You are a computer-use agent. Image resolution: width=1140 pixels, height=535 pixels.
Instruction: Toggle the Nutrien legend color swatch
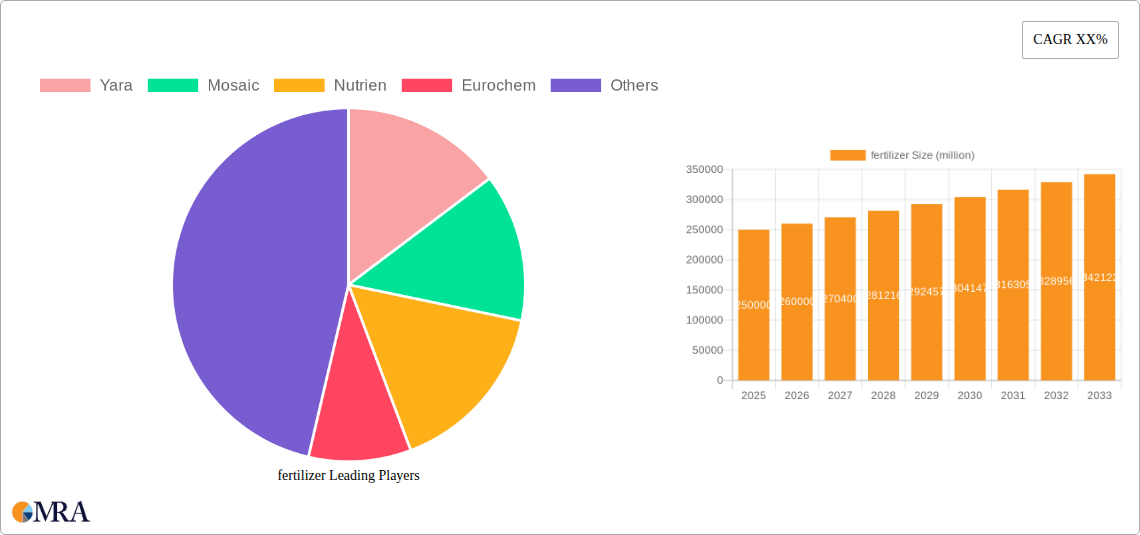point(300,86)
